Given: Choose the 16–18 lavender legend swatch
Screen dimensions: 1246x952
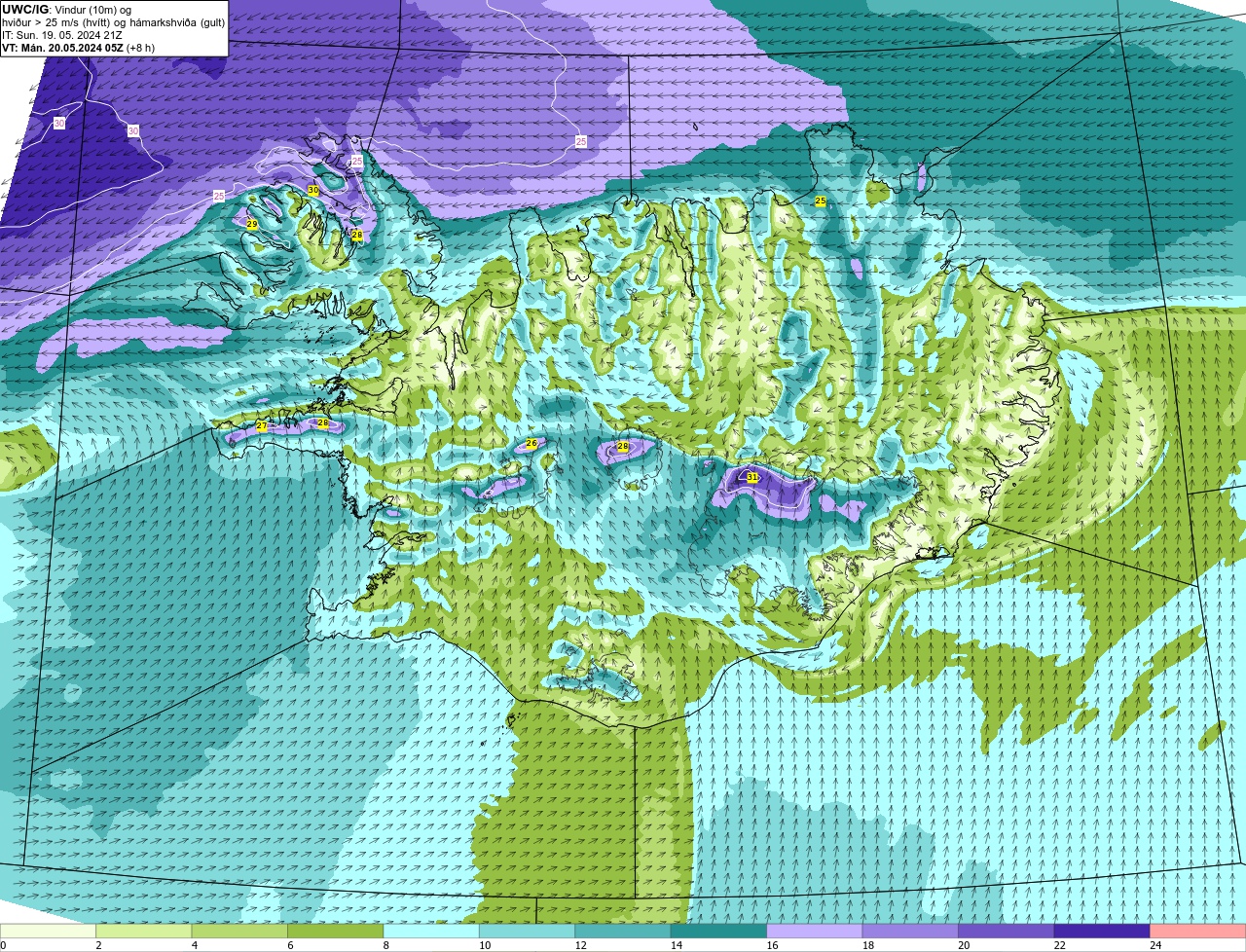Looking at the screenshot, I should pyautogui.click(x=815, y=932).
